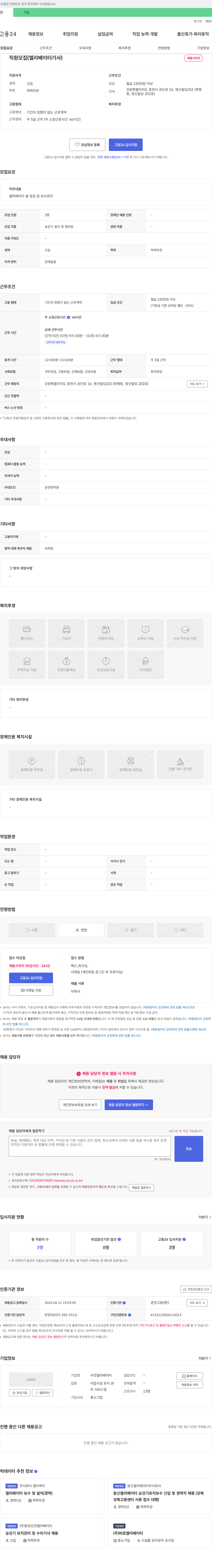Viewport: 212px width, 1568px height.
Task: Send the question with 전송 button
Action: point(189,1149)
